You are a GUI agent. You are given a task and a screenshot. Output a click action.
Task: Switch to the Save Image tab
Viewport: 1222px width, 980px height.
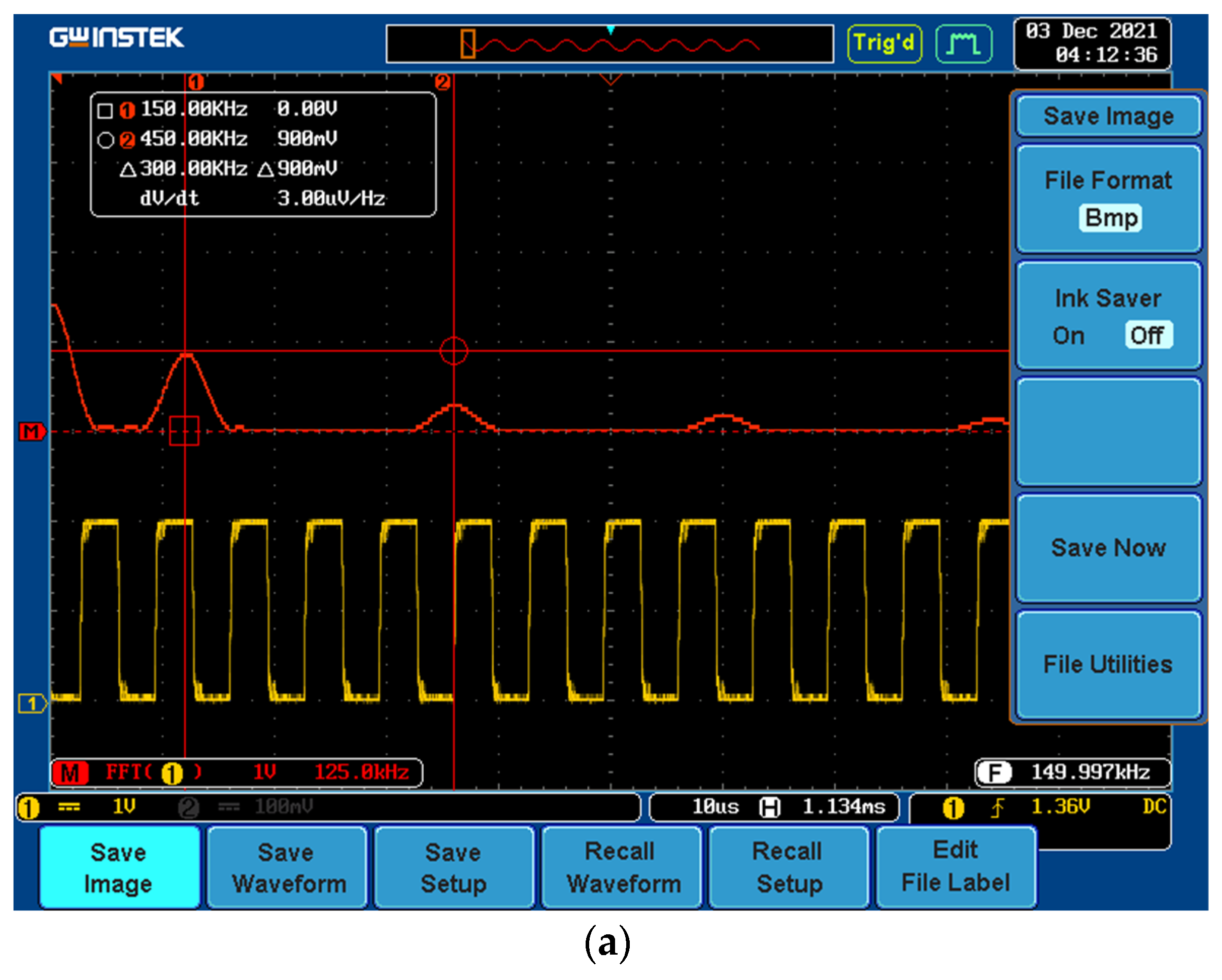click(119, 868)
